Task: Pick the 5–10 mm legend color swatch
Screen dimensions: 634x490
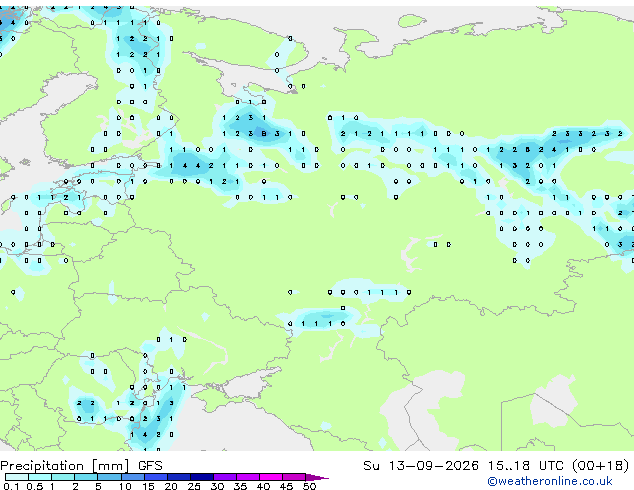Action: click(x=109, y=477)
